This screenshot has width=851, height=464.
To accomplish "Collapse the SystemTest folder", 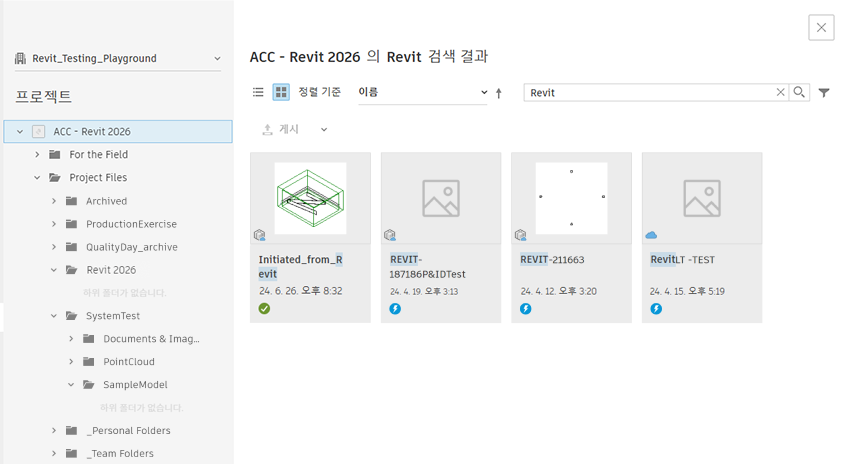I will 54,316.
